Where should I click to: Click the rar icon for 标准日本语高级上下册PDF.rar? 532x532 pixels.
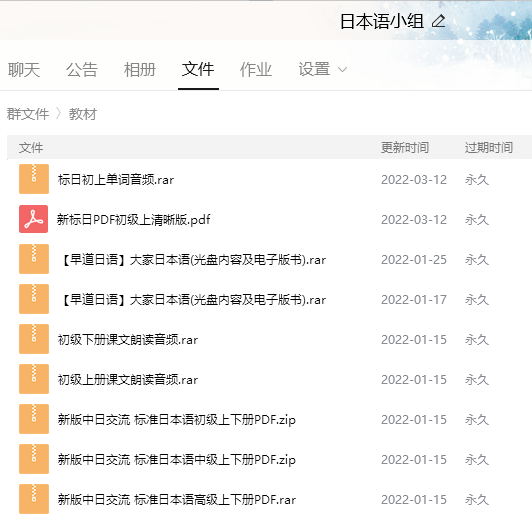34,499
